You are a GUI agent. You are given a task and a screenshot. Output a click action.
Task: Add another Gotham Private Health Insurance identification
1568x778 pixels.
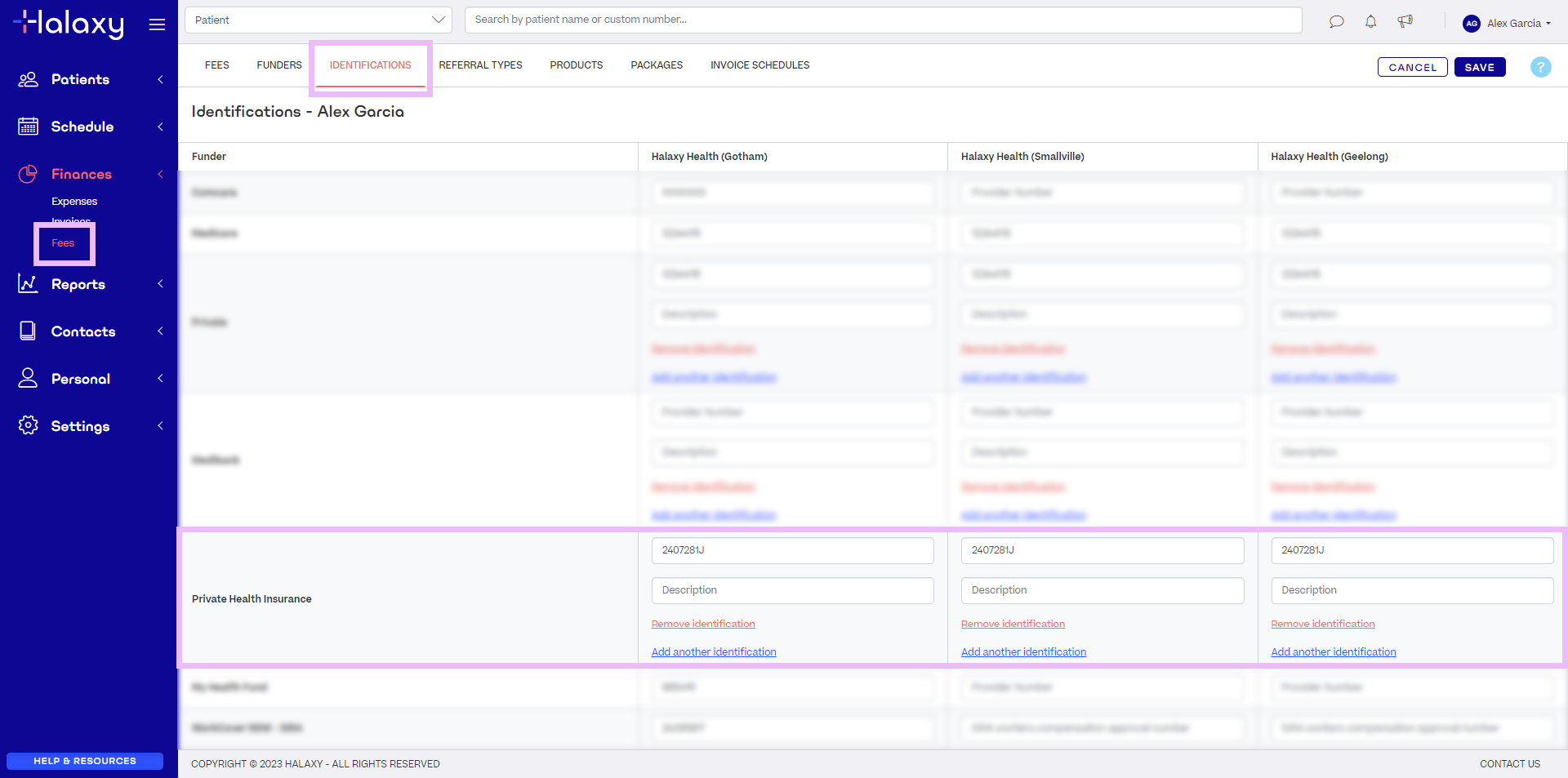714,652
